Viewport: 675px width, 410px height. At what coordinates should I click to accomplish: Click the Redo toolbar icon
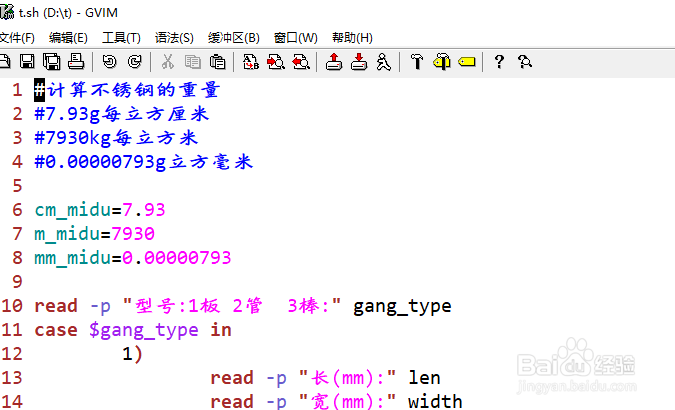pos(135,62)
